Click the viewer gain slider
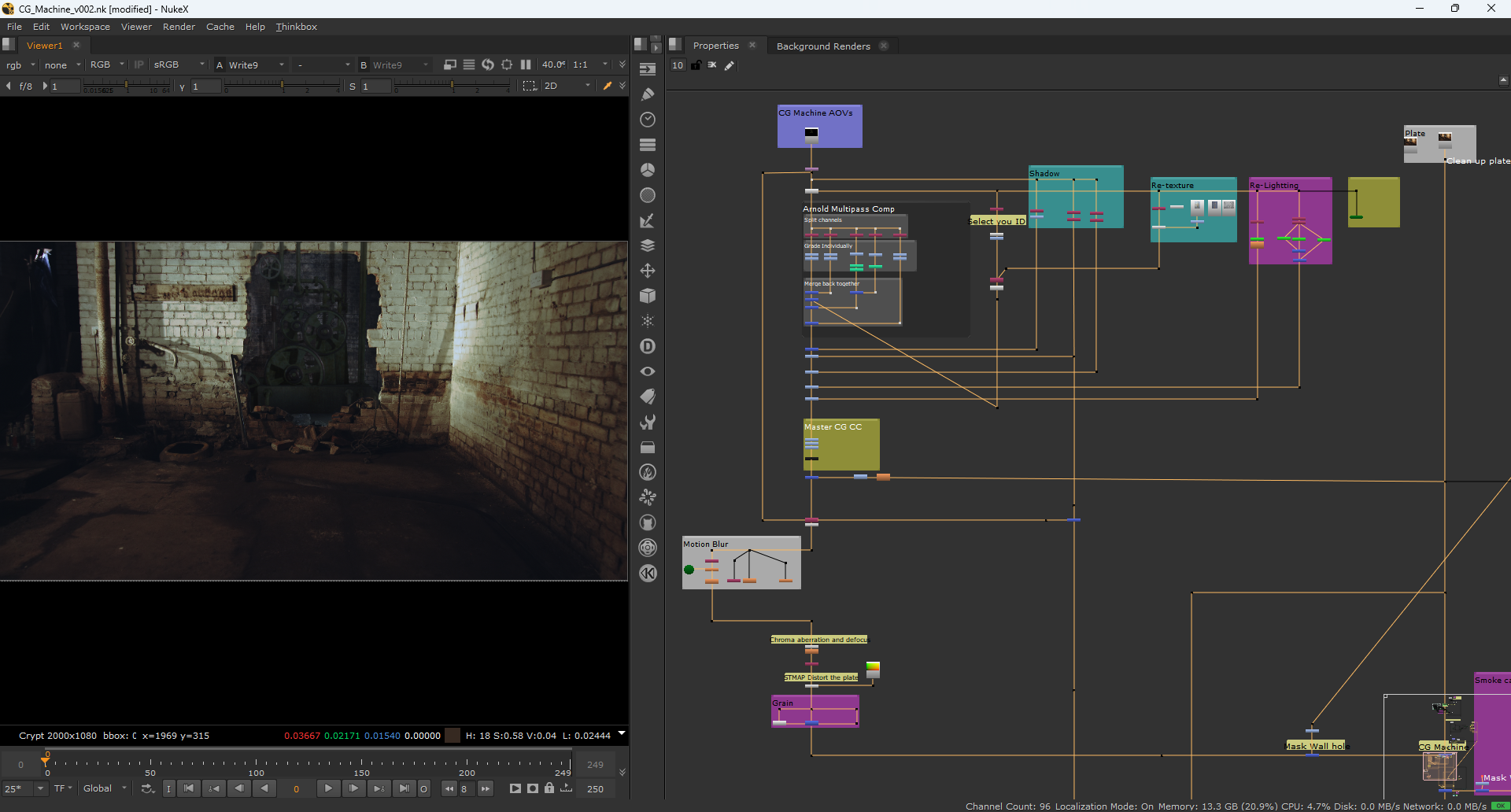 click(x=126, y=86)
